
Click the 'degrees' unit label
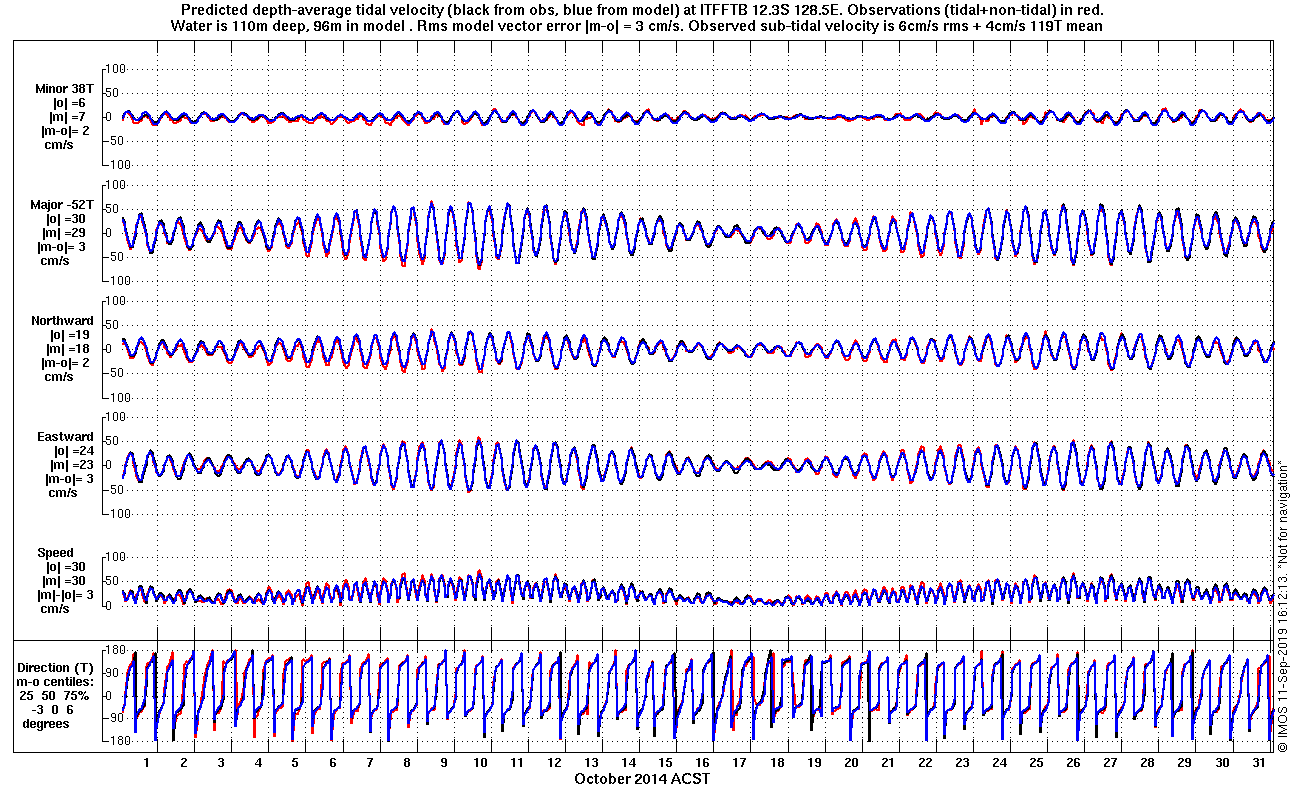pyautogui.click(x=46, y=723)
